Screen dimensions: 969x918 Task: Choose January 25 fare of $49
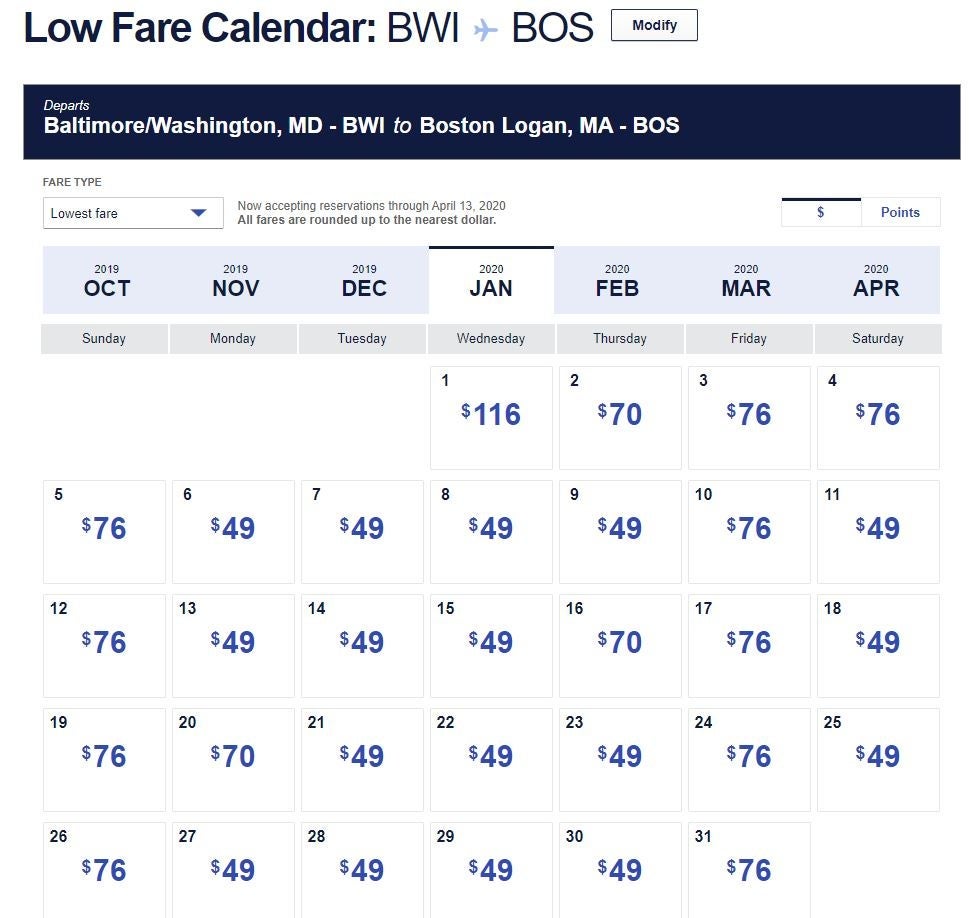pyautogui.click(x=878, y=760)
